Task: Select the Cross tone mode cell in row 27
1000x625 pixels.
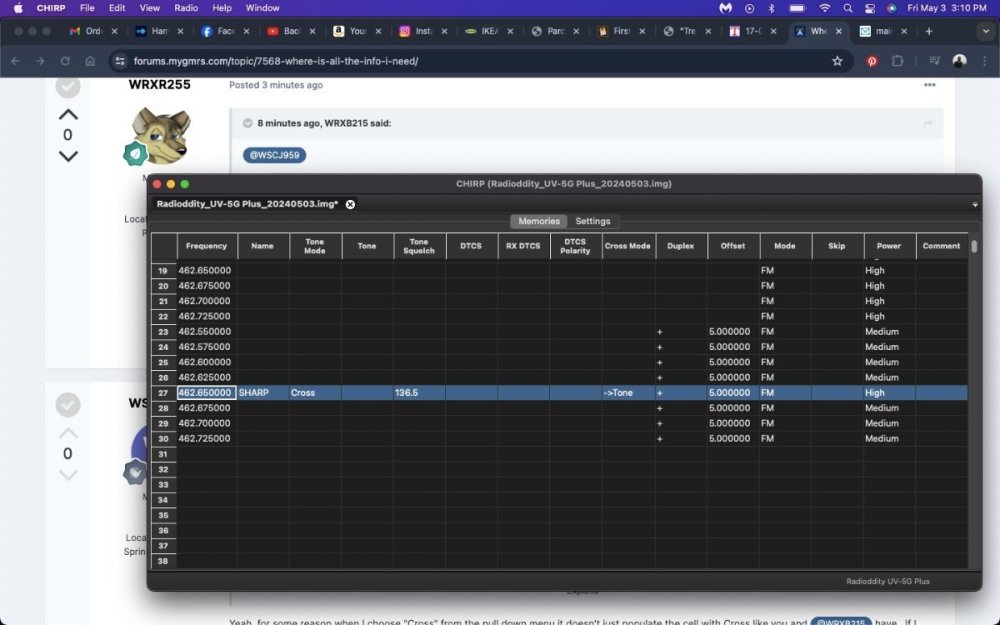Action: pos(315,393)
